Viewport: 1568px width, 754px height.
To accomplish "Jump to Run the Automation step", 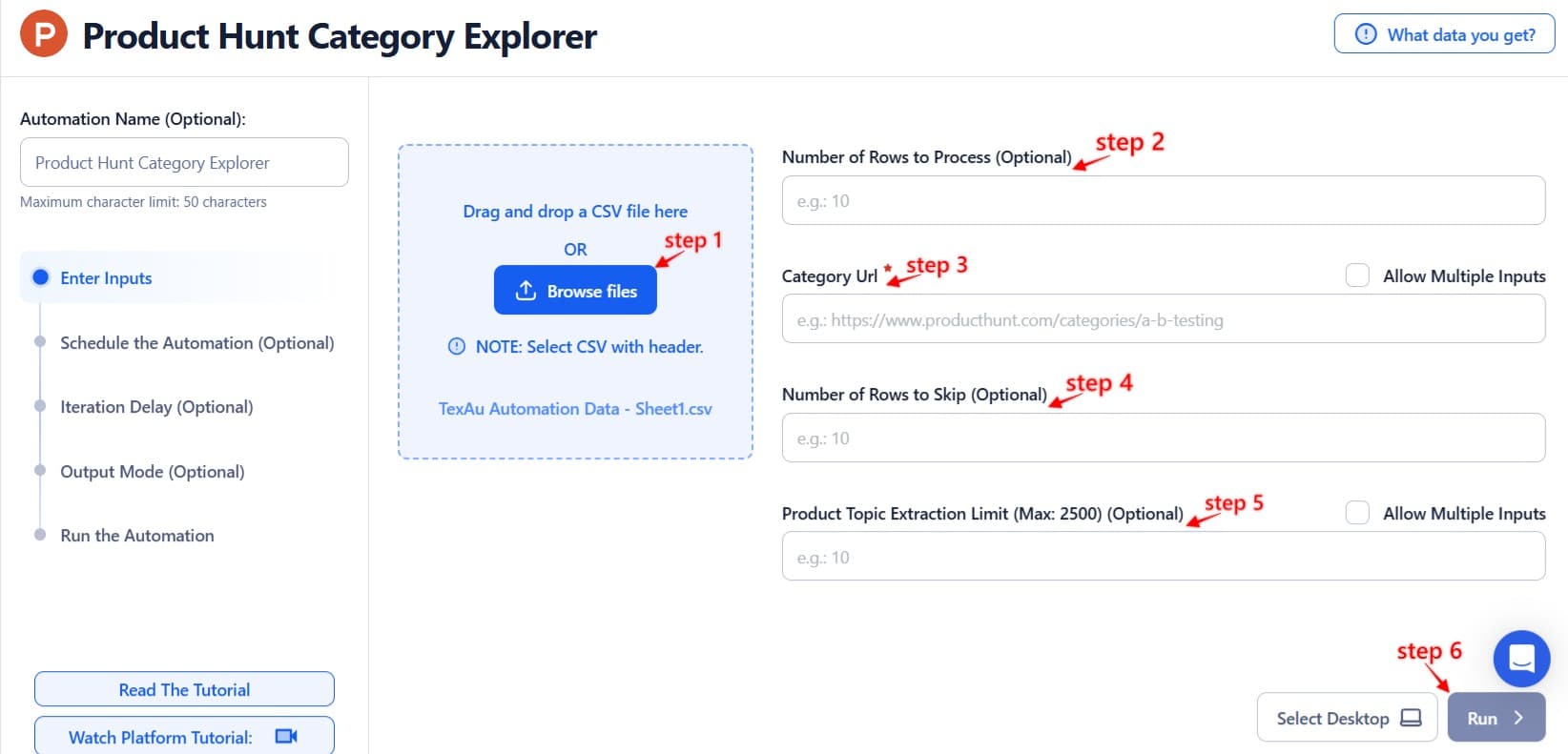I will (x=136, y=536).
